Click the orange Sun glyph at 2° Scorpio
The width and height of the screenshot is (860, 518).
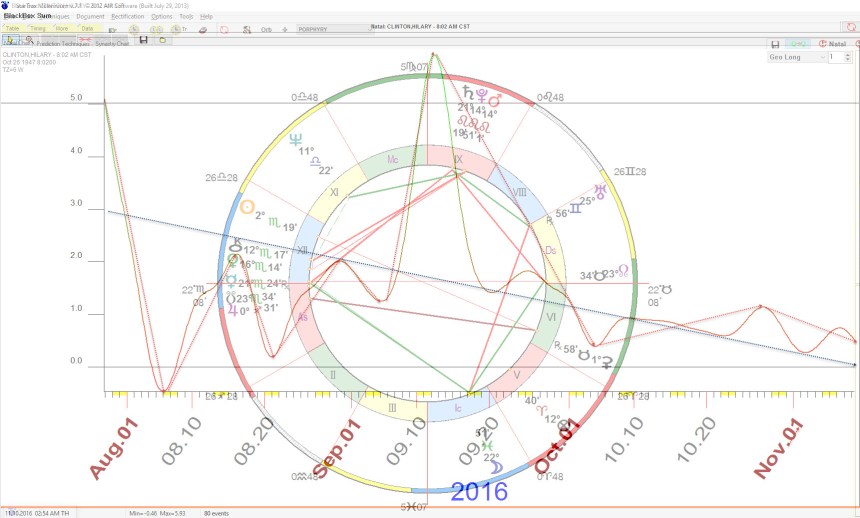pyautogui.click(x=247, y=207)
